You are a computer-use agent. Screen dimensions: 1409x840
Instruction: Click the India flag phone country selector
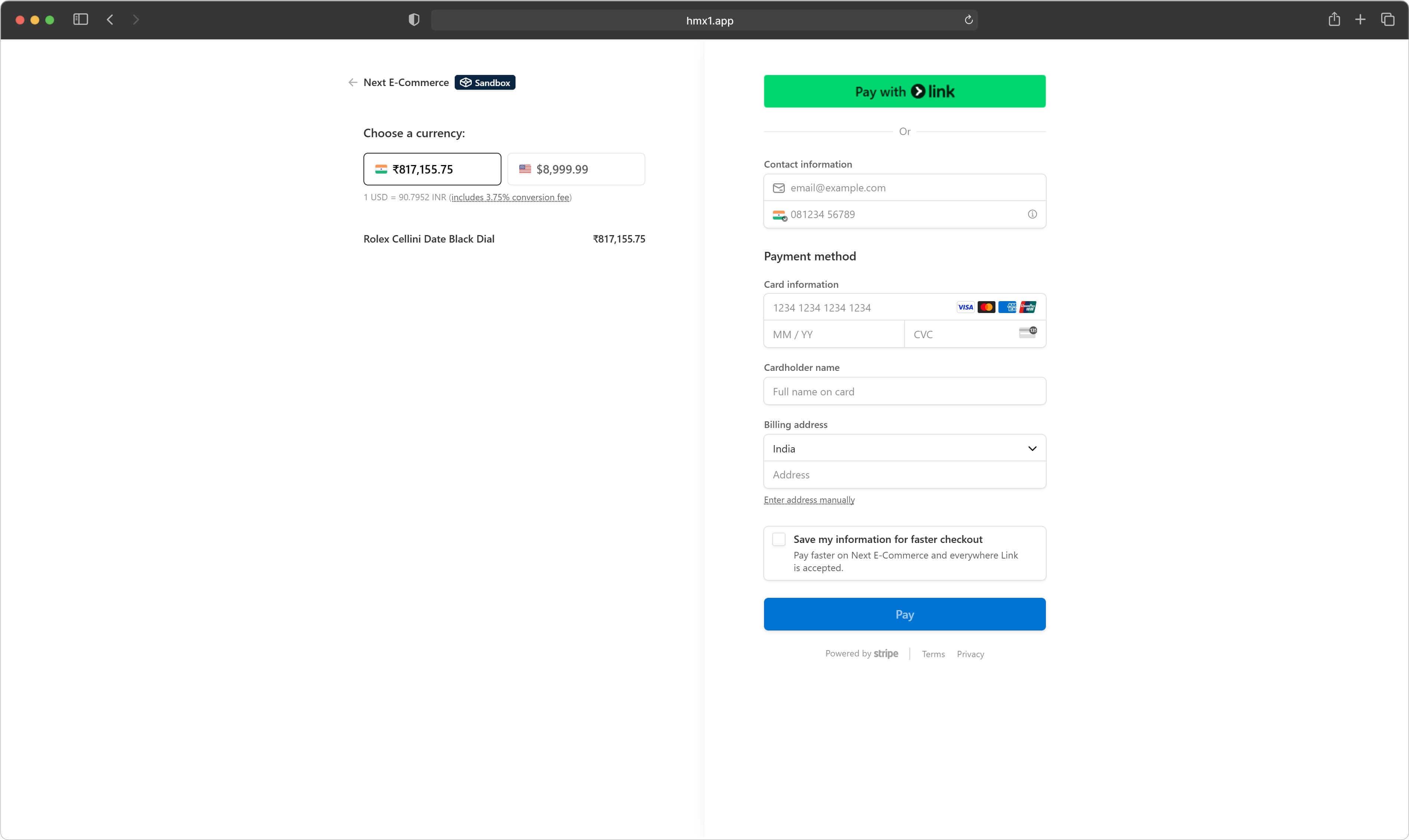(x=780, y=215)
